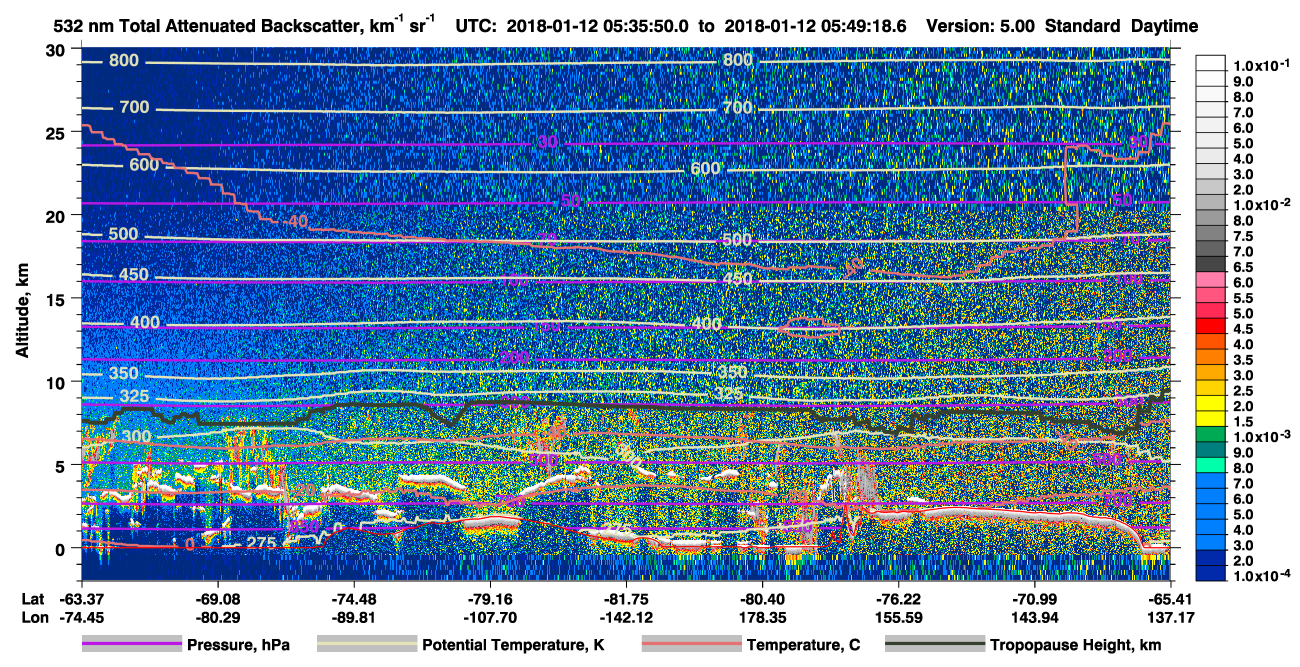This screenshot has width=1300, height=667.
Task: Click longitude value '-80.29'
Action: (x=218, y=617)
